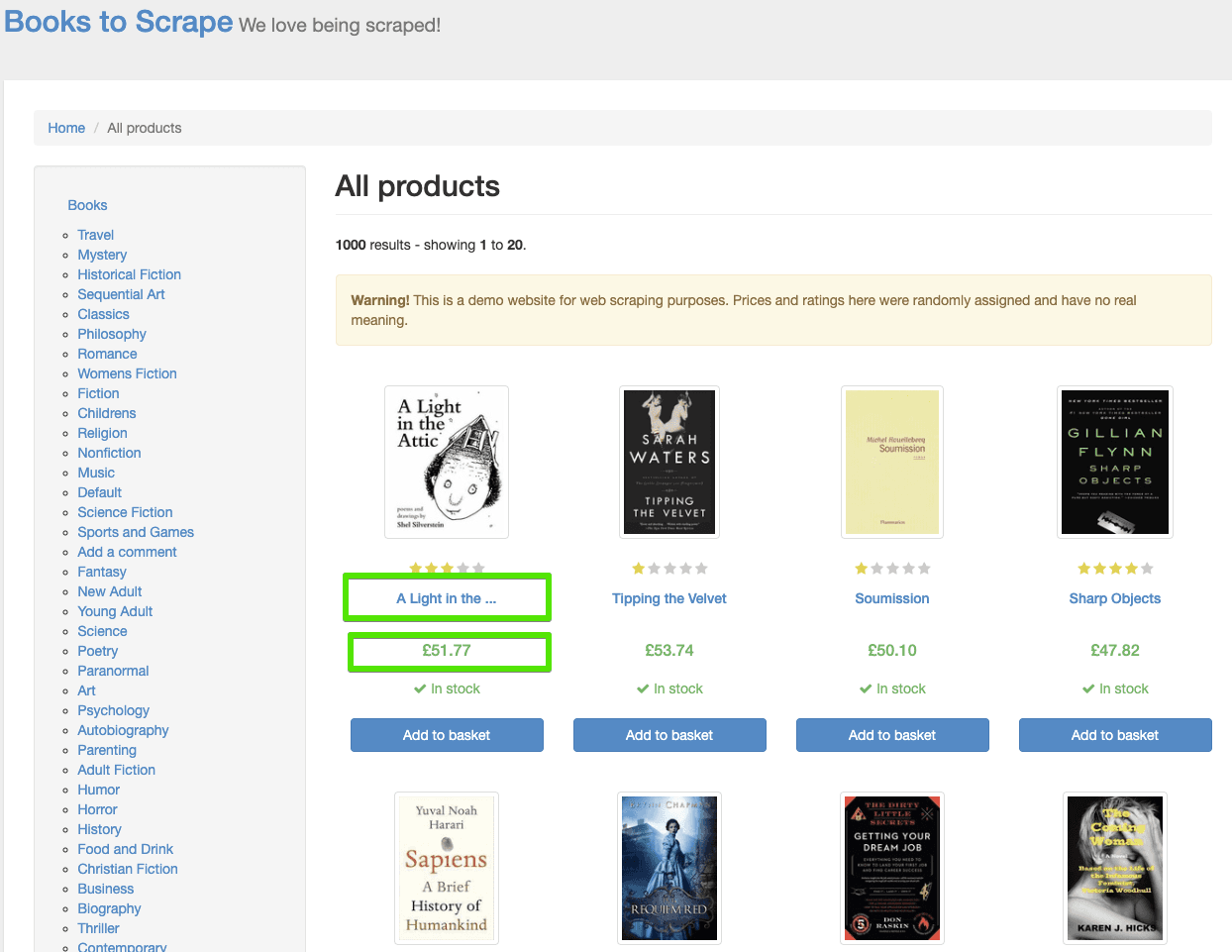Open the Sapiens book cover image
This screenshot has width=1232, height=952.
click(446, 868)
